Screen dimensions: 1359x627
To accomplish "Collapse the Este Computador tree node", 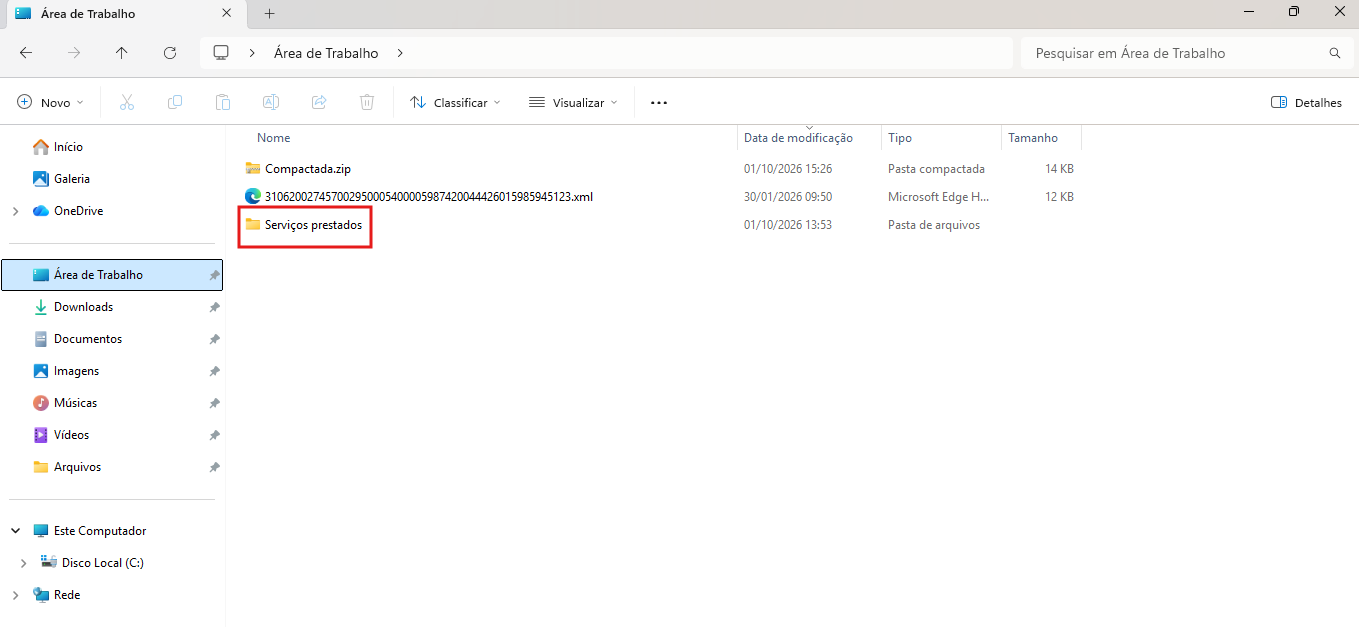I will point(15,531).
